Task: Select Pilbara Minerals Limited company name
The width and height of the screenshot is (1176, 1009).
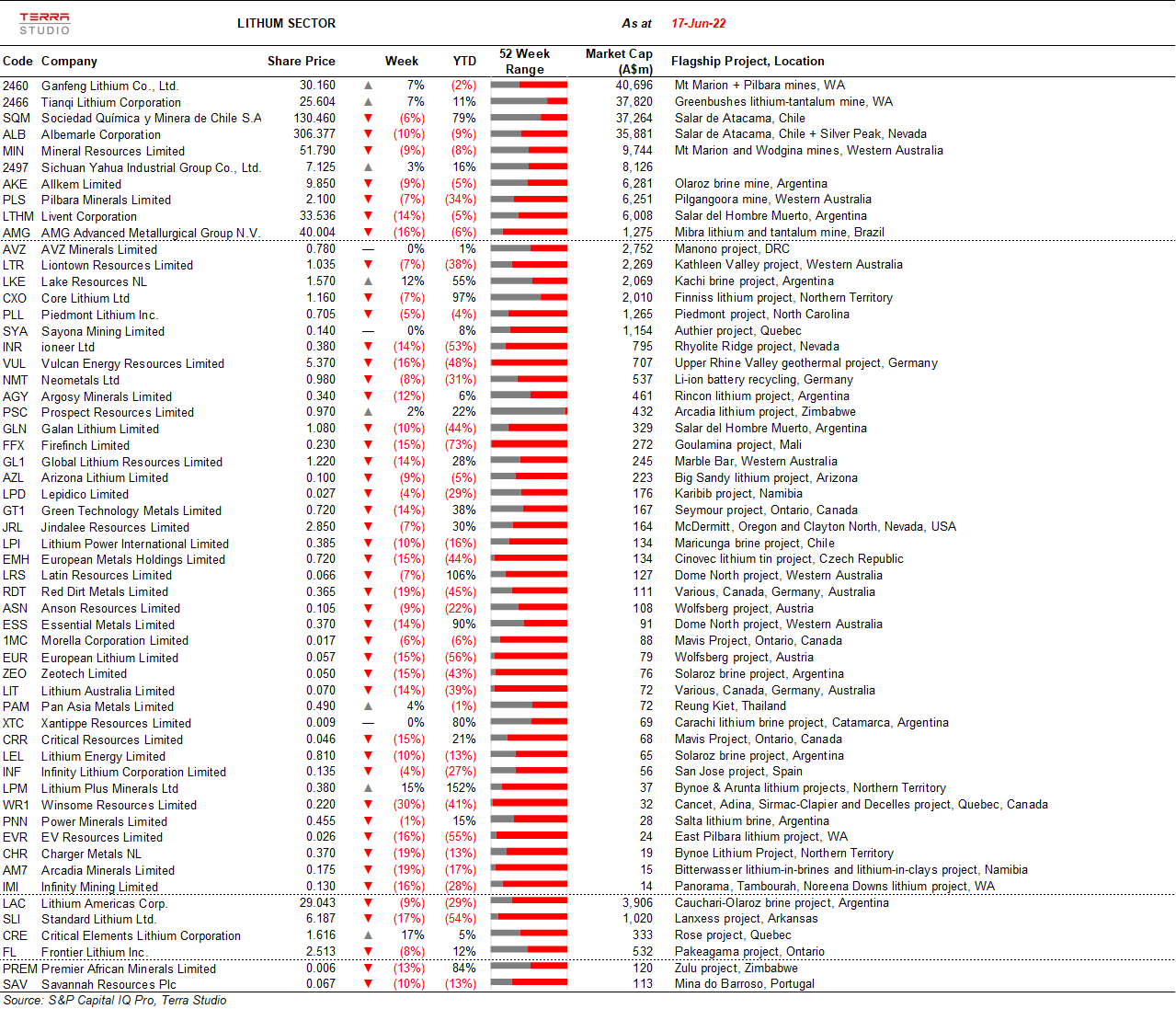Action: (x=106, y=201)
